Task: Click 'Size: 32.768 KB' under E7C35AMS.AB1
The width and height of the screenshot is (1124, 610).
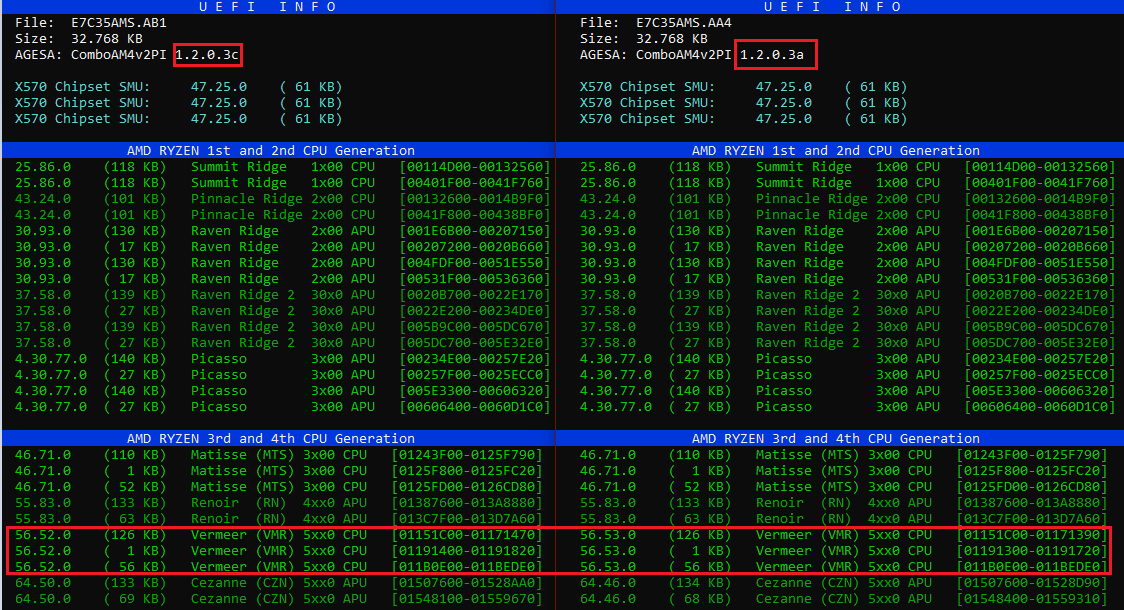Action: coord(79,39)
